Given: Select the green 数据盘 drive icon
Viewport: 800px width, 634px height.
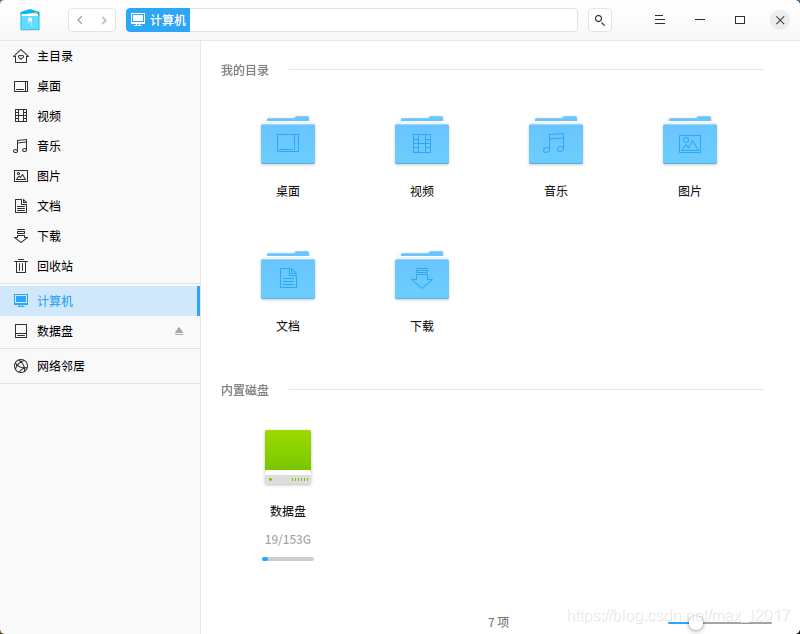Looking at the screenshot, I should coord(288,457).
